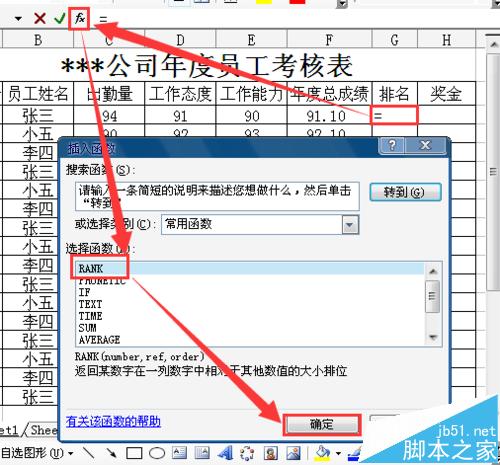Click the function list scrollbar thumb
Image resolution: width=500 pixels, height=465 pixels.
coord(433,296)
